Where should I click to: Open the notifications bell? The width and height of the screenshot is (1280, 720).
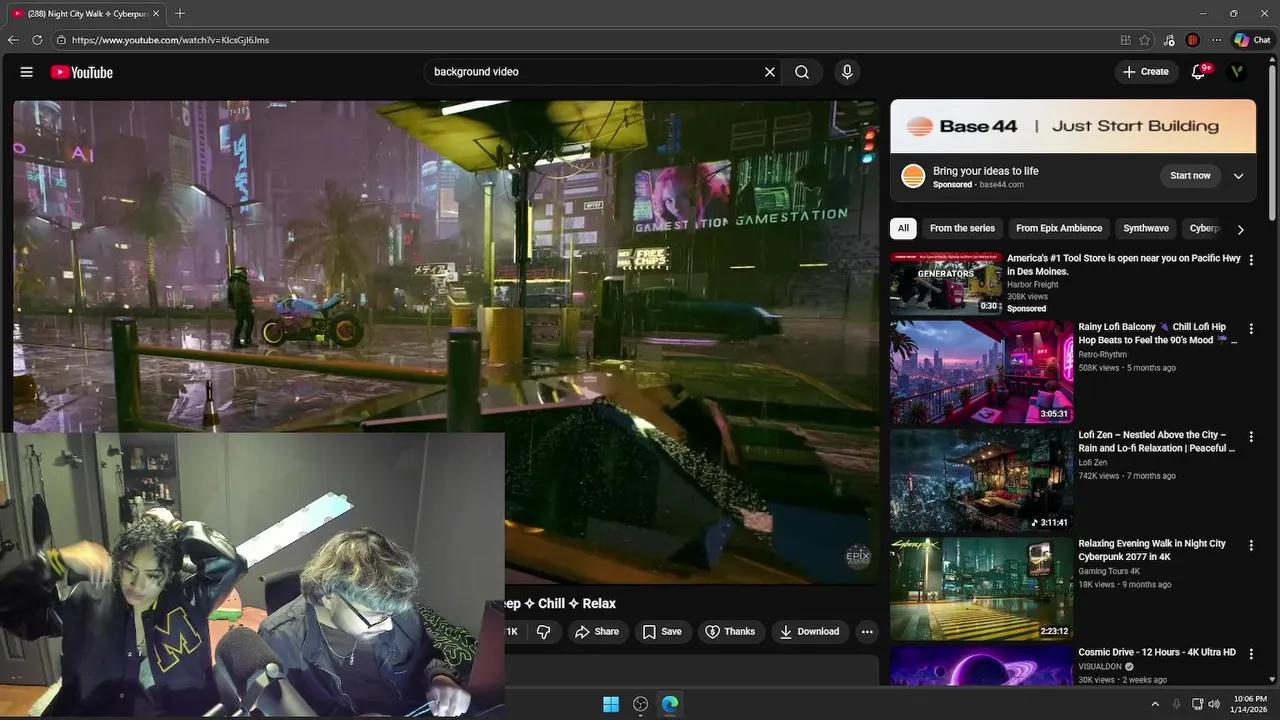tap(1198, 72)
